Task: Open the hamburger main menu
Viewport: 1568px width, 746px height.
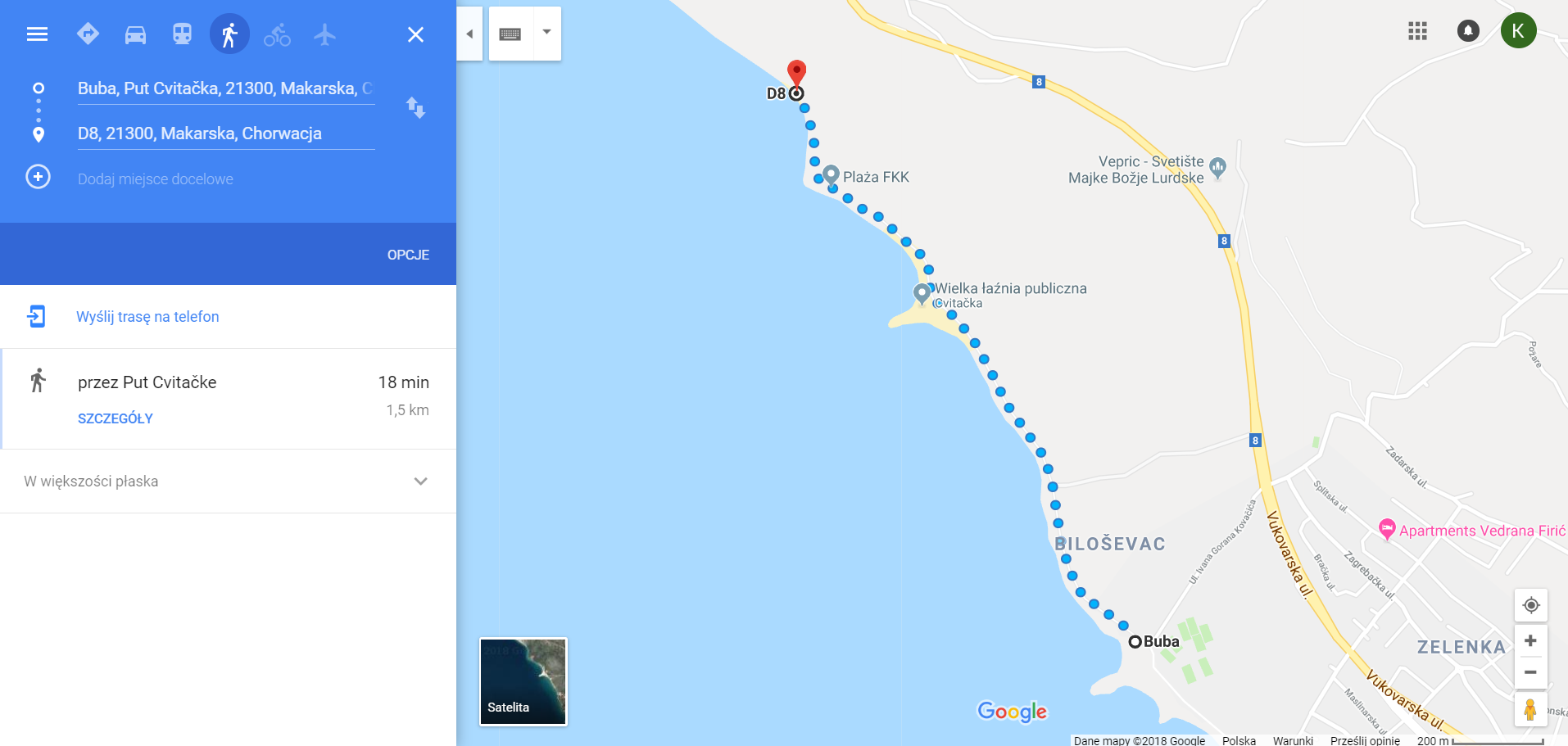Action: pos(37,34)
